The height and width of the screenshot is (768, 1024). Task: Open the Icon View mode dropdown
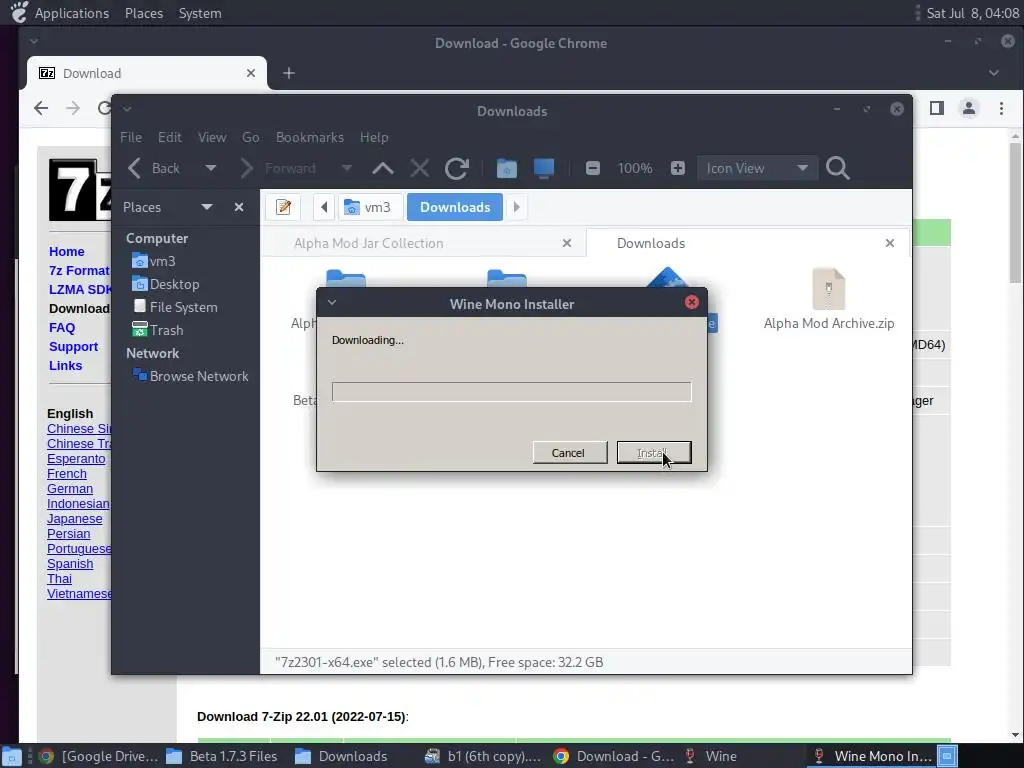point(757,168)
